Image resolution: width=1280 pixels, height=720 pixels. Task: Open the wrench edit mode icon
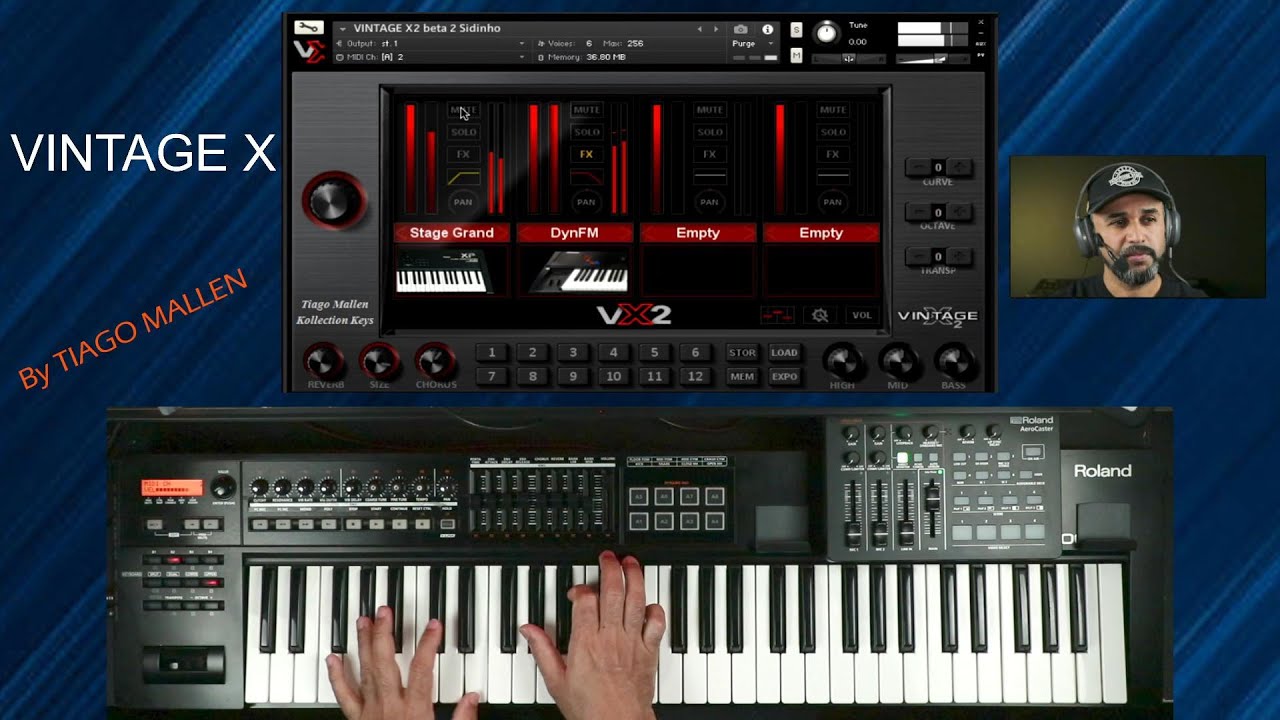(308, 28)
